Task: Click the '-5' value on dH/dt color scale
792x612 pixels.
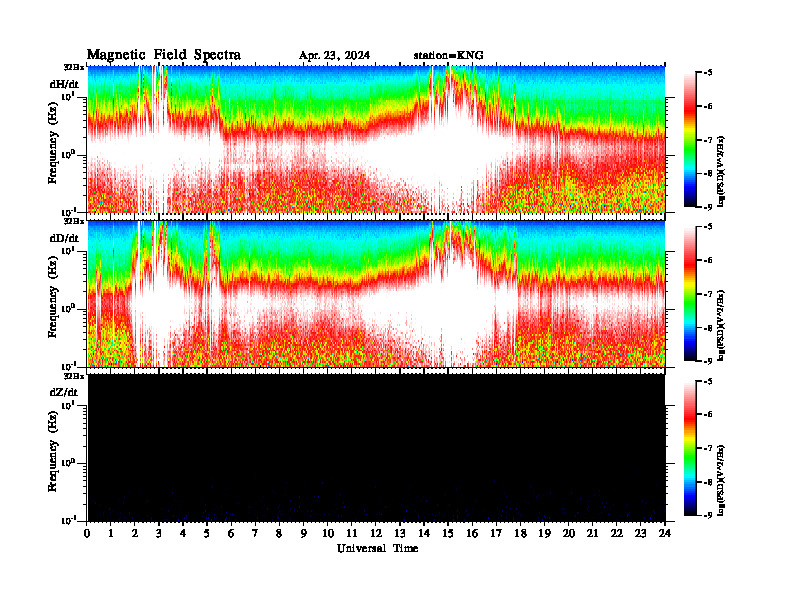Action: coord(707,73)
